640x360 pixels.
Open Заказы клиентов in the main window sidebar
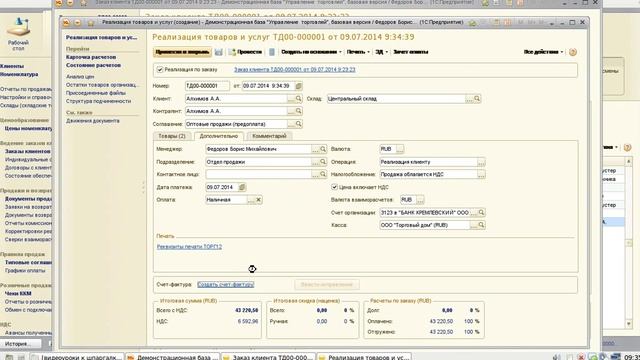click(27, 151)
